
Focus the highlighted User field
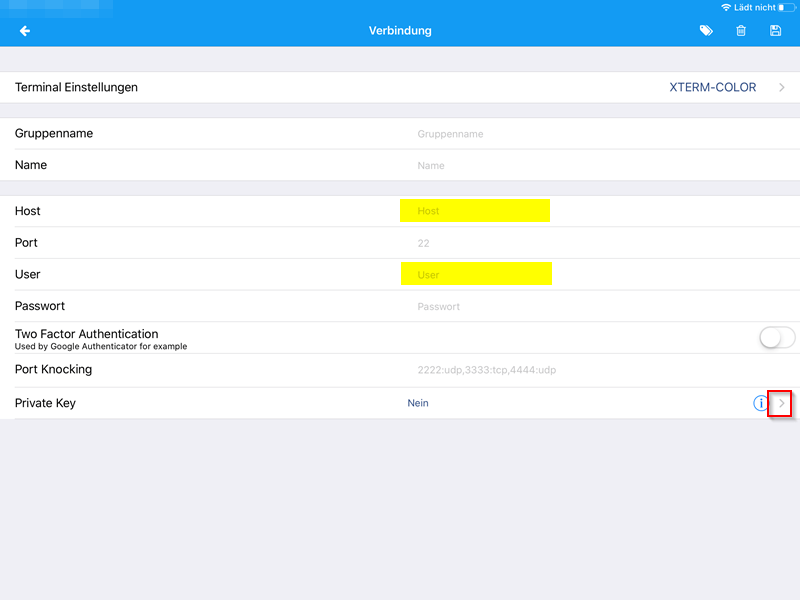tap(476, 274)
